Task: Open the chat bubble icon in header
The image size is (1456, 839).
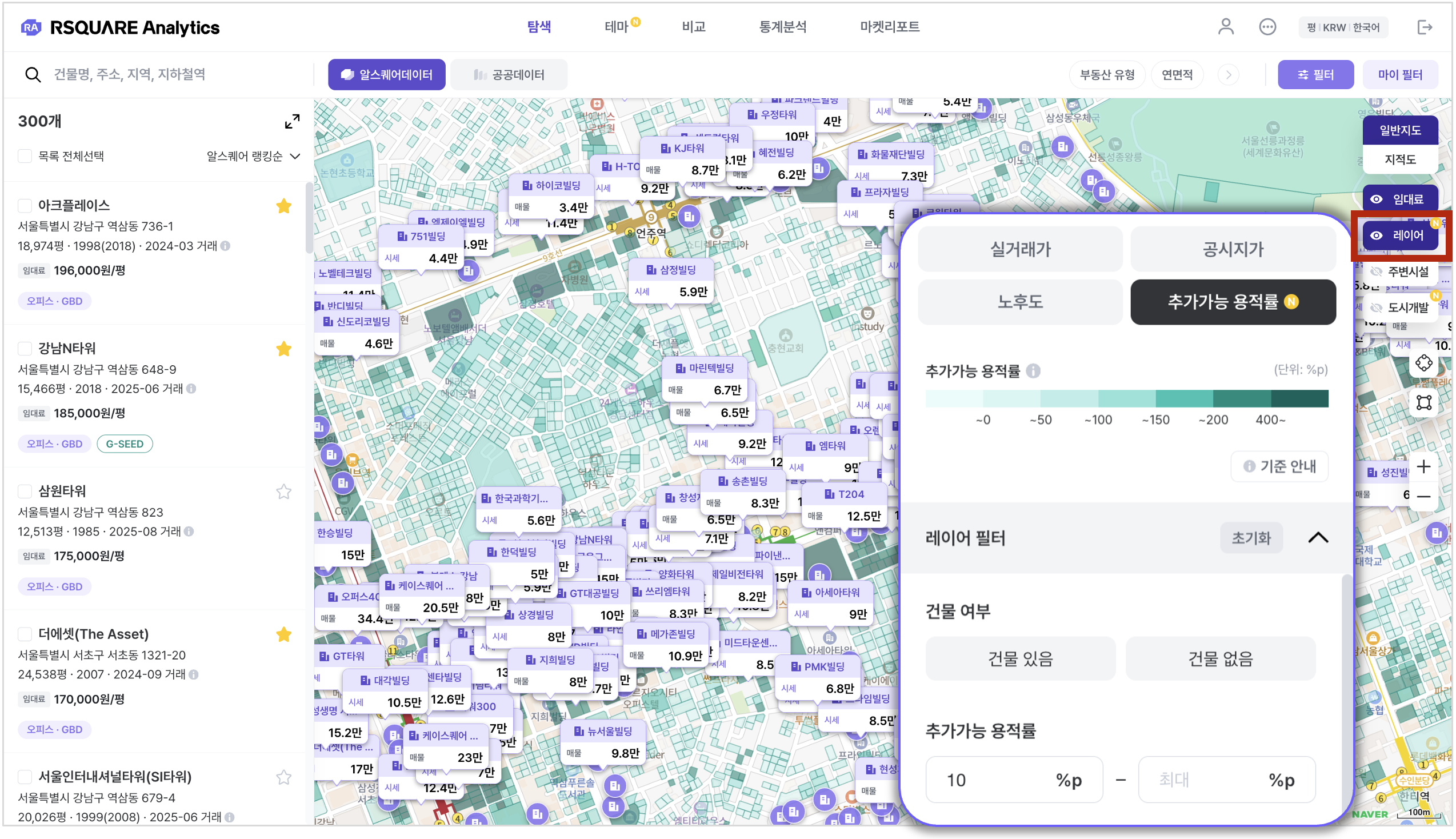Action: pyautogui.click(x=1266, y=26)
